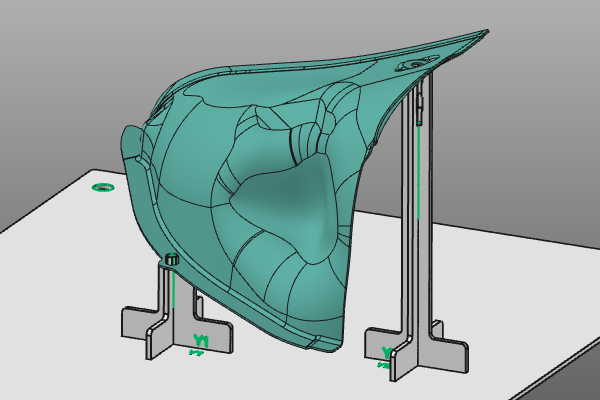The image size is (600, 400).
Task: Click the green hole marker on base plate
Action: point(101,187)
